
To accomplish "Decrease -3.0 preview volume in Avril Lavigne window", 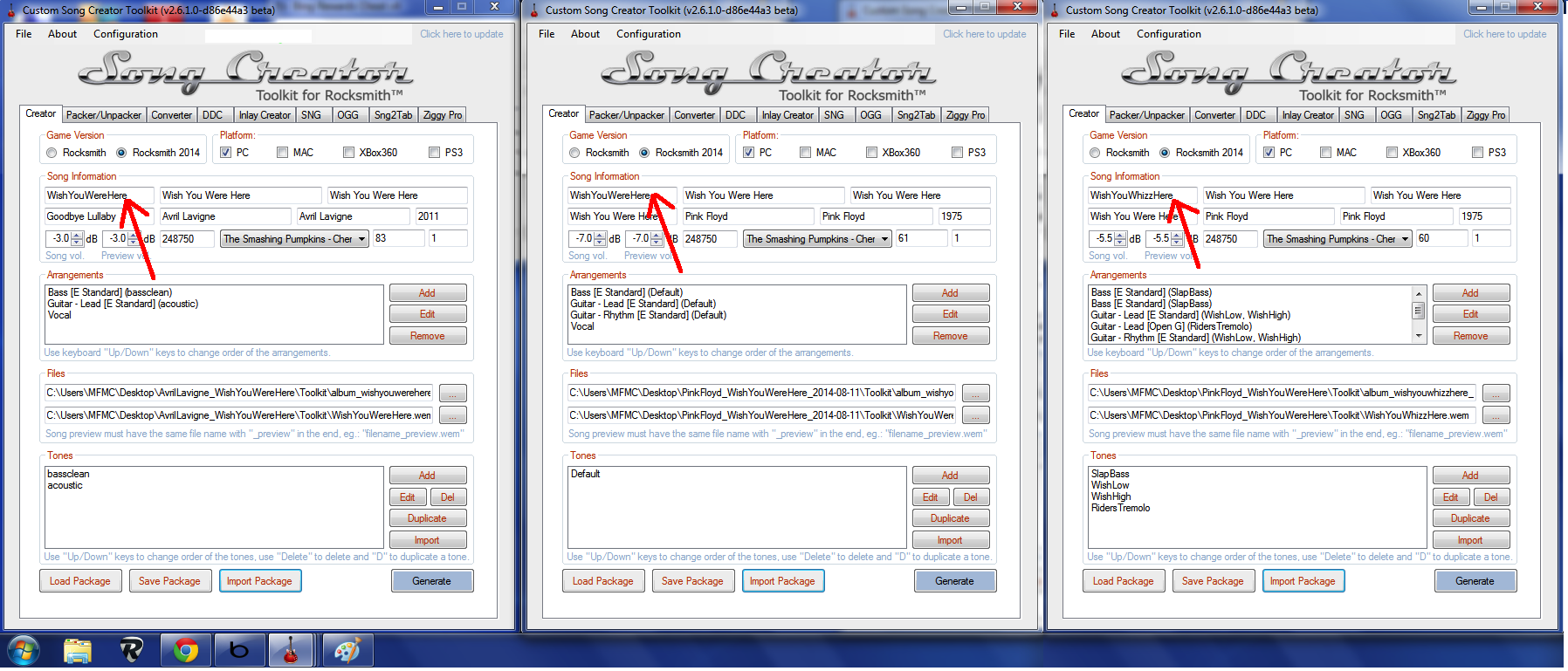I will tap(134, 243).
